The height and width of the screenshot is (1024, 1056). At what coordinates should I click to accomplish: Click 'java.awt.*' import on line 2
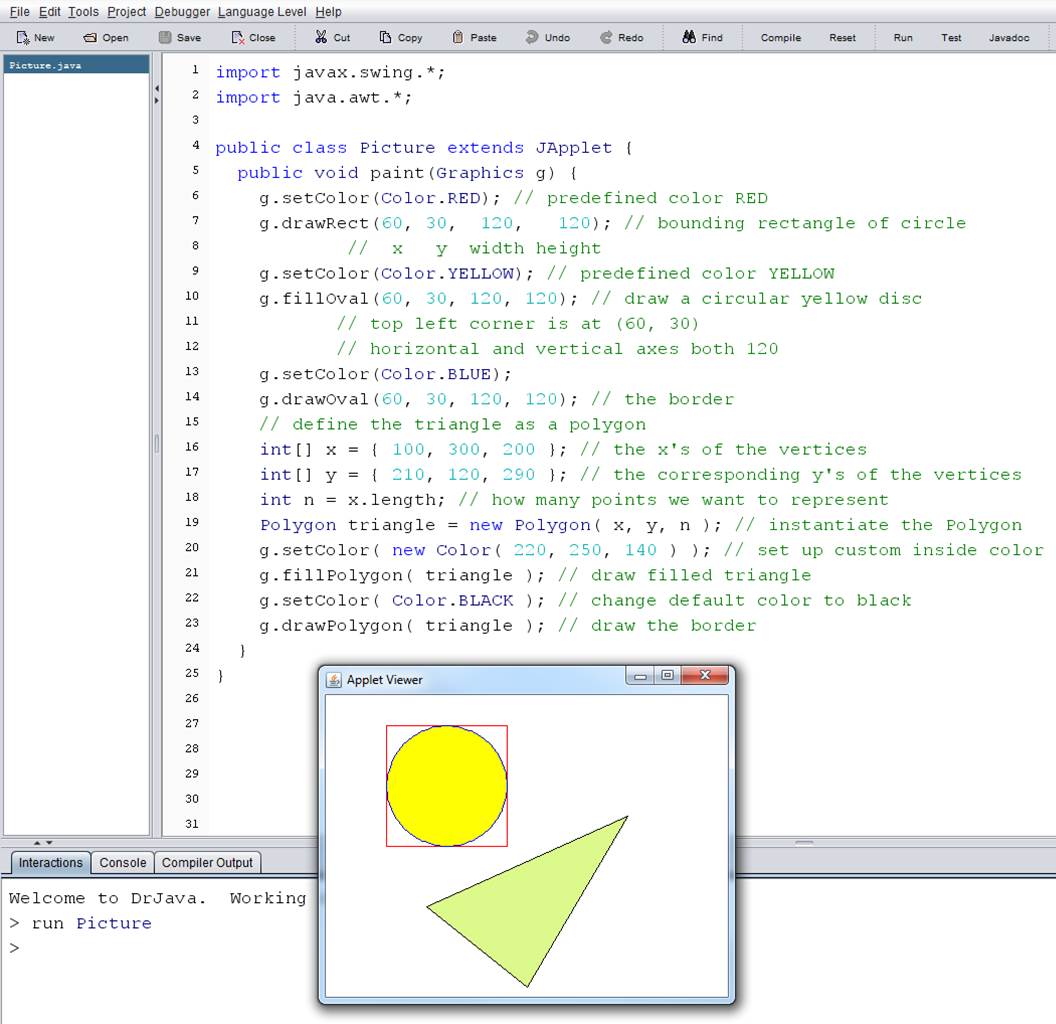pos(347,98)
